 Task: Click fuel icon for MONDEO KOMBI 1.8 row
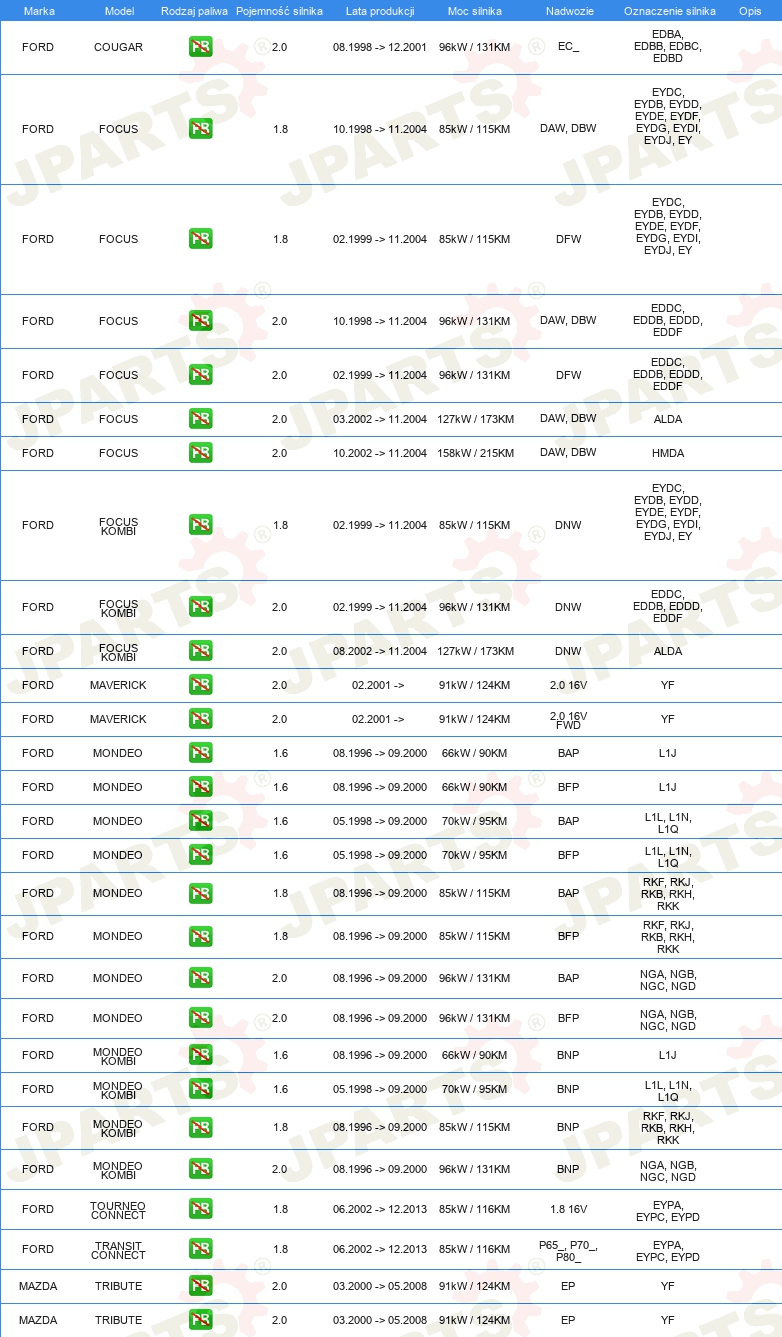tap(201, 1127)
